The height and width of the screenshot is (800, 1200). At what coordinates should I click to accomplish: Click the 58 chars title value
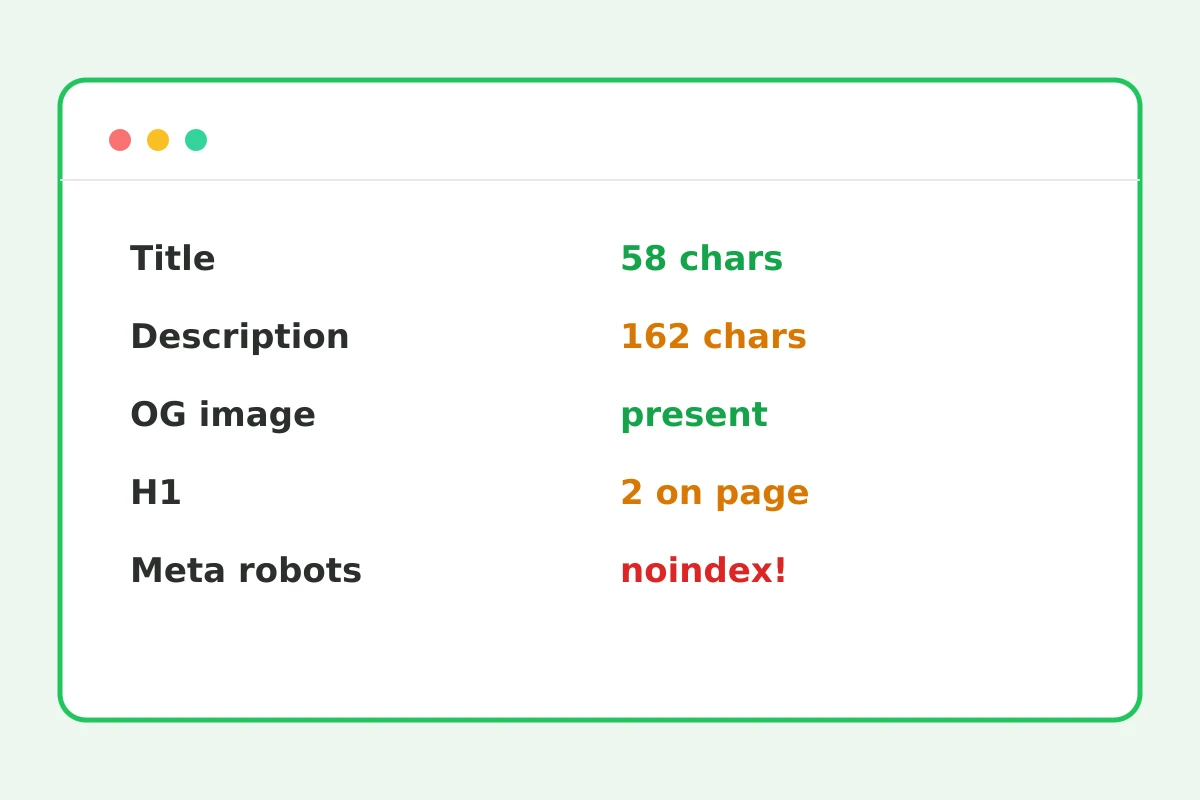pyautogui.click(x=701, y=259)
